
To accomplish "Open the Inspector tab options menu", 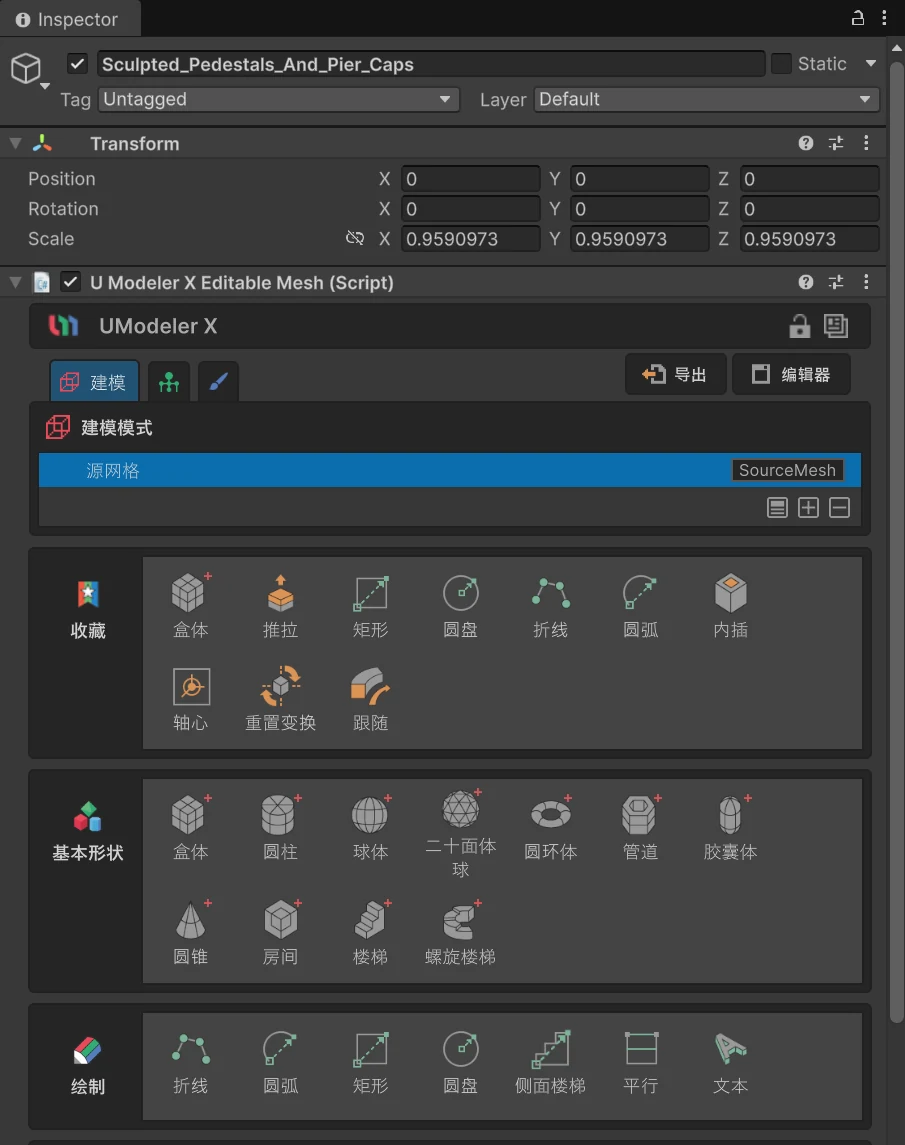I will coord(885,18).
